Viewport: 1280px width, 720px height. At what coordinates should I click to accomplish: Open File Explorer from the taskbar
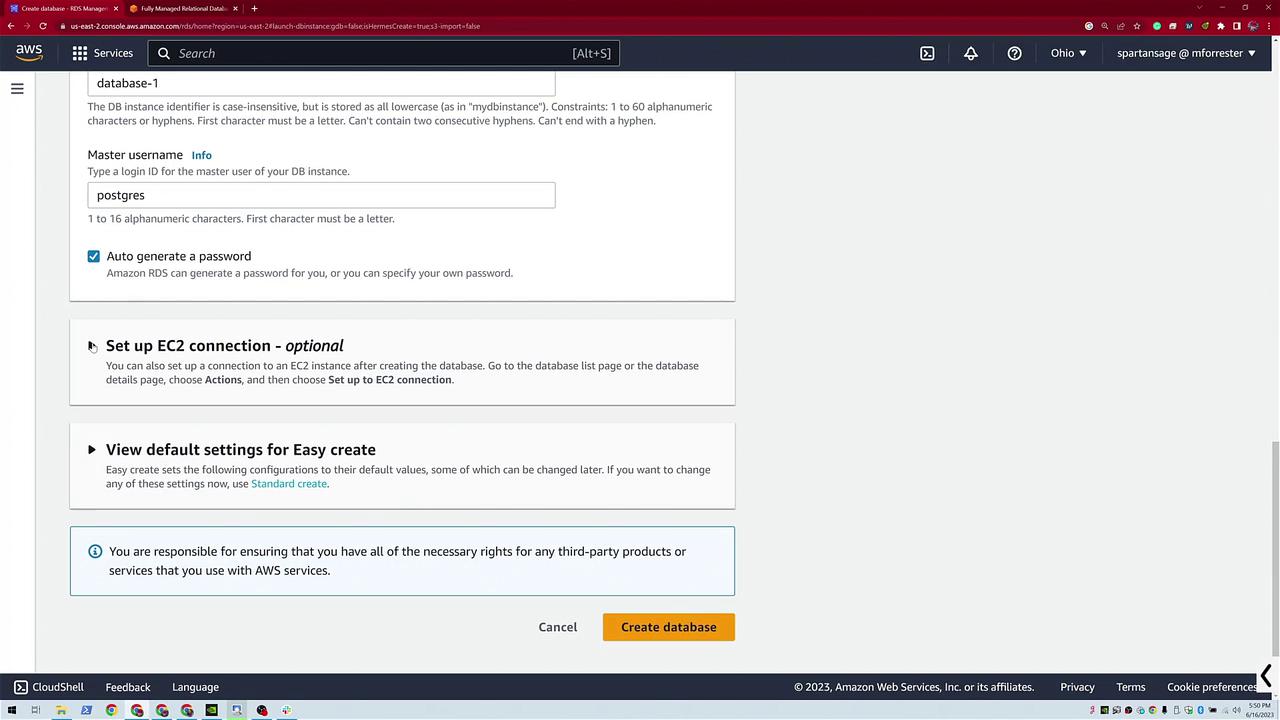[x=61, y=710]
